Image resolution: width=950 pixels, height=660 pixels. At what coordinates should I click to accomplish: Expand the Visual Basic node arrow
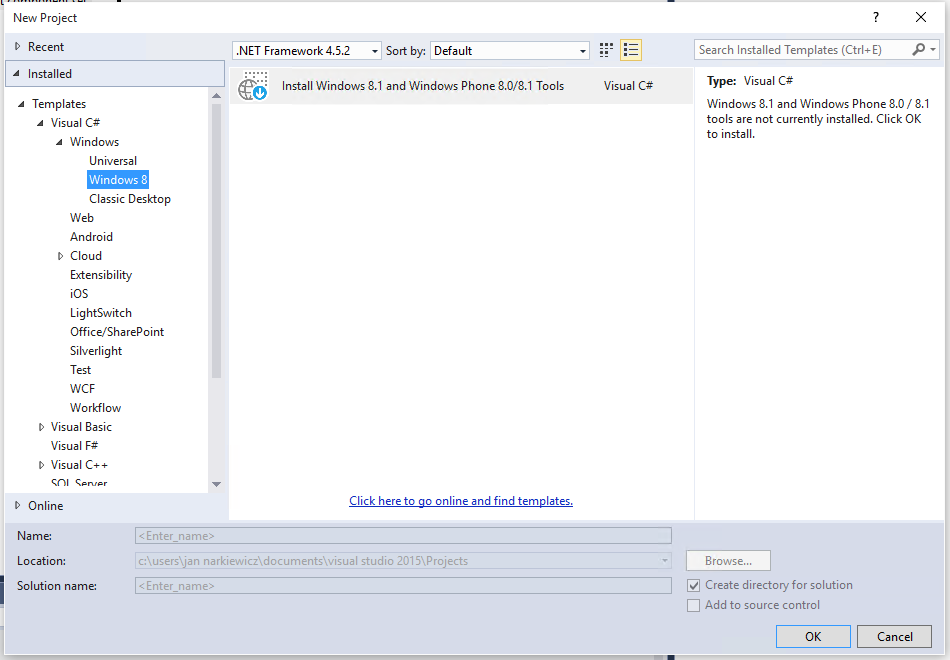coord(41,427)
